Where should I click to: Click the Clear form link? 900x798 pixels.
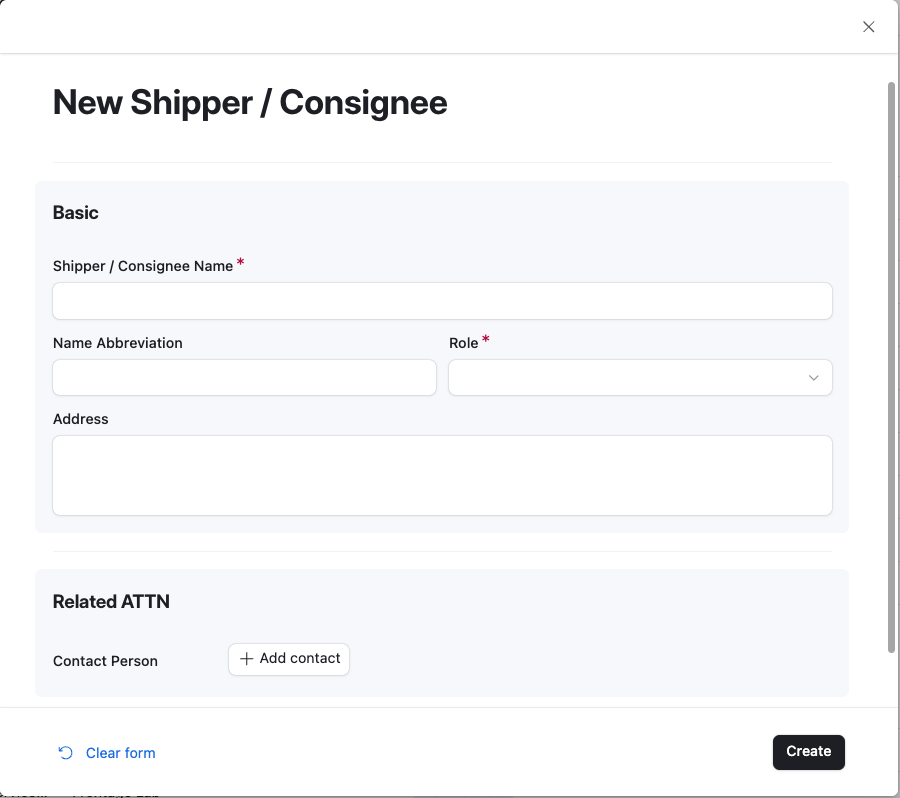tap(120, 753)
